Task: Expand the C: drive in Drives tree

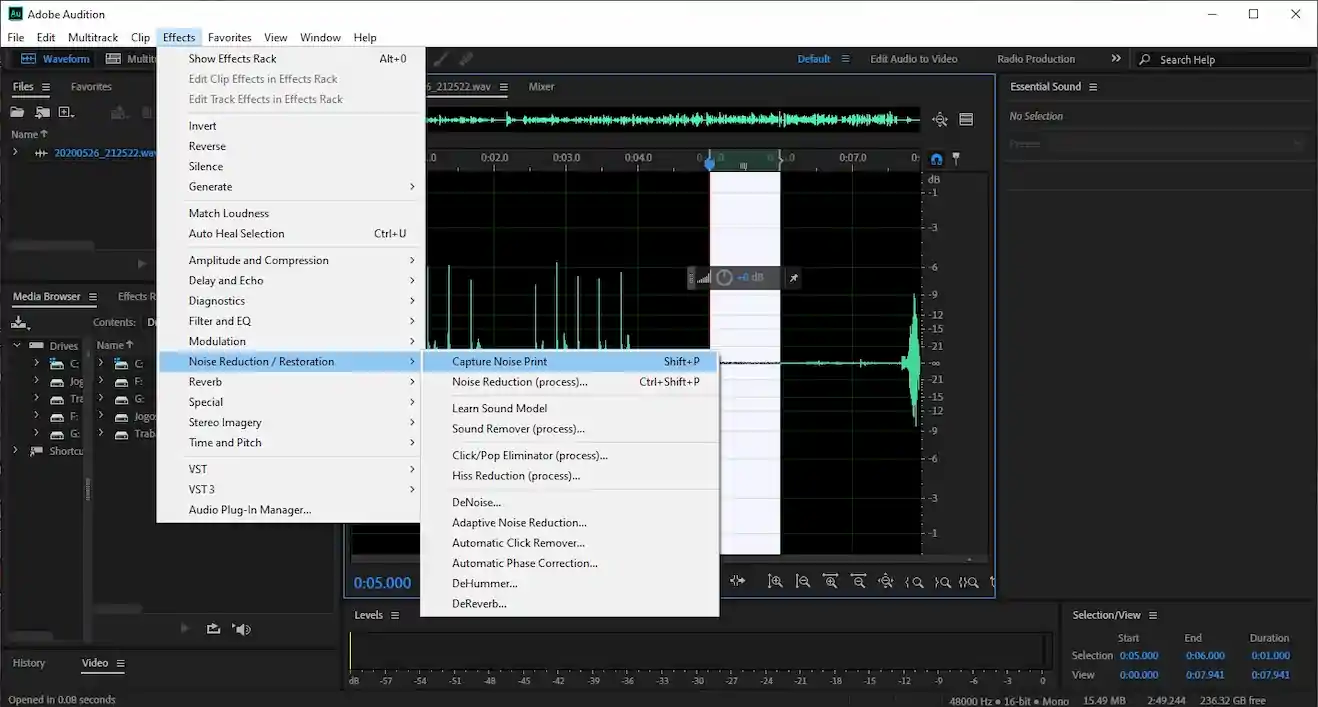Action: [36, 364]
